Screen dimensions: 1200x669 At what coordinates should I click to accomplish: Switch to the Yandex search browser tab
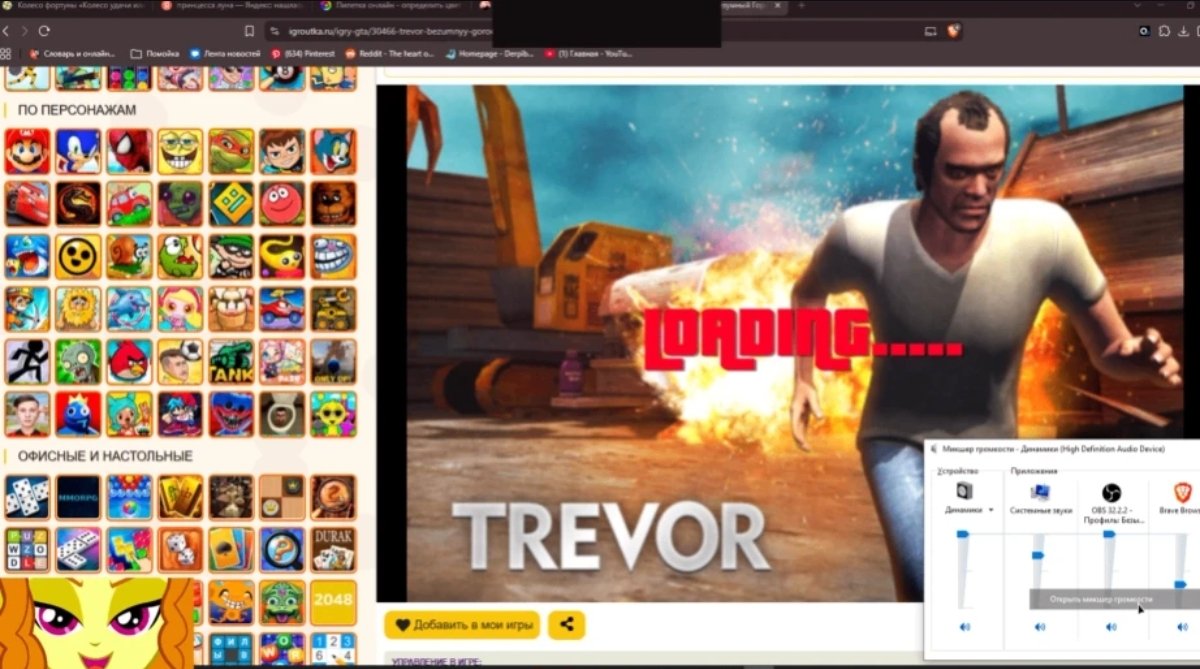click(231, 6)
